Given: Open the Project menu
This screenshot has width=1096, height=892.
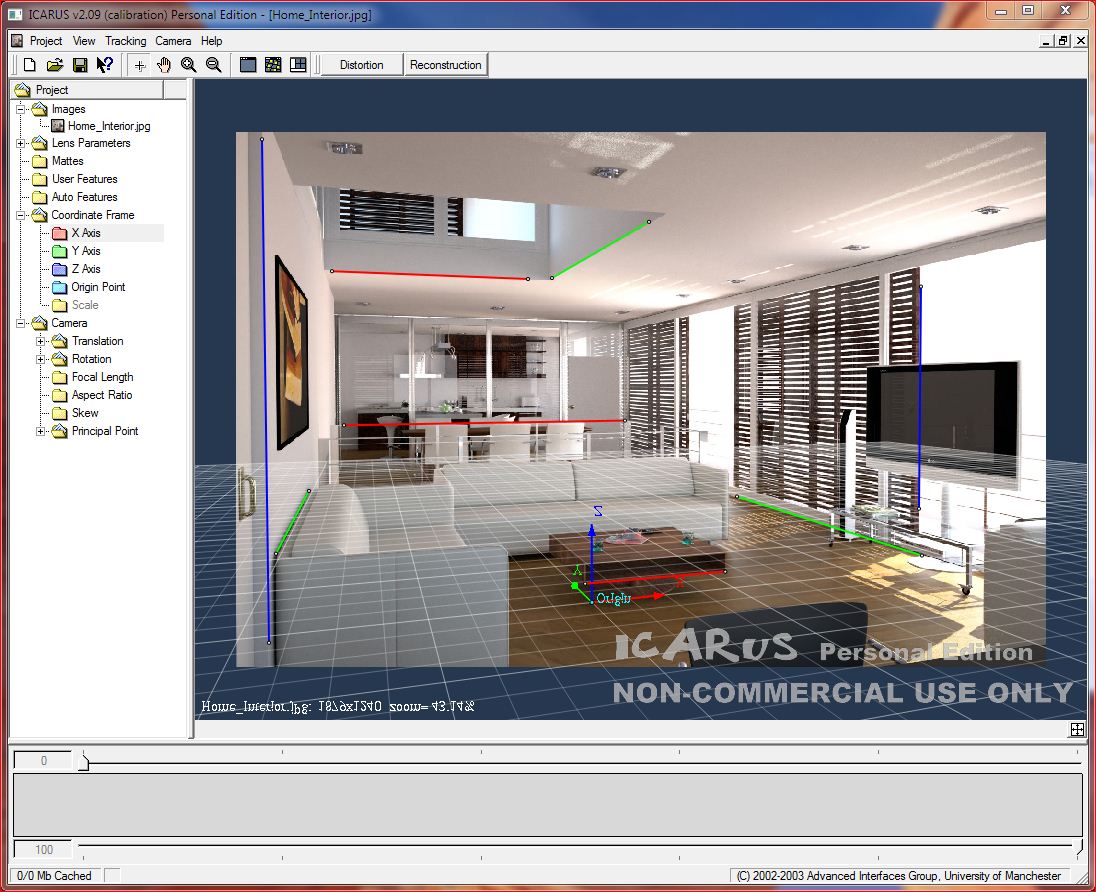Looking at the screenshot, I should (46, 41).
